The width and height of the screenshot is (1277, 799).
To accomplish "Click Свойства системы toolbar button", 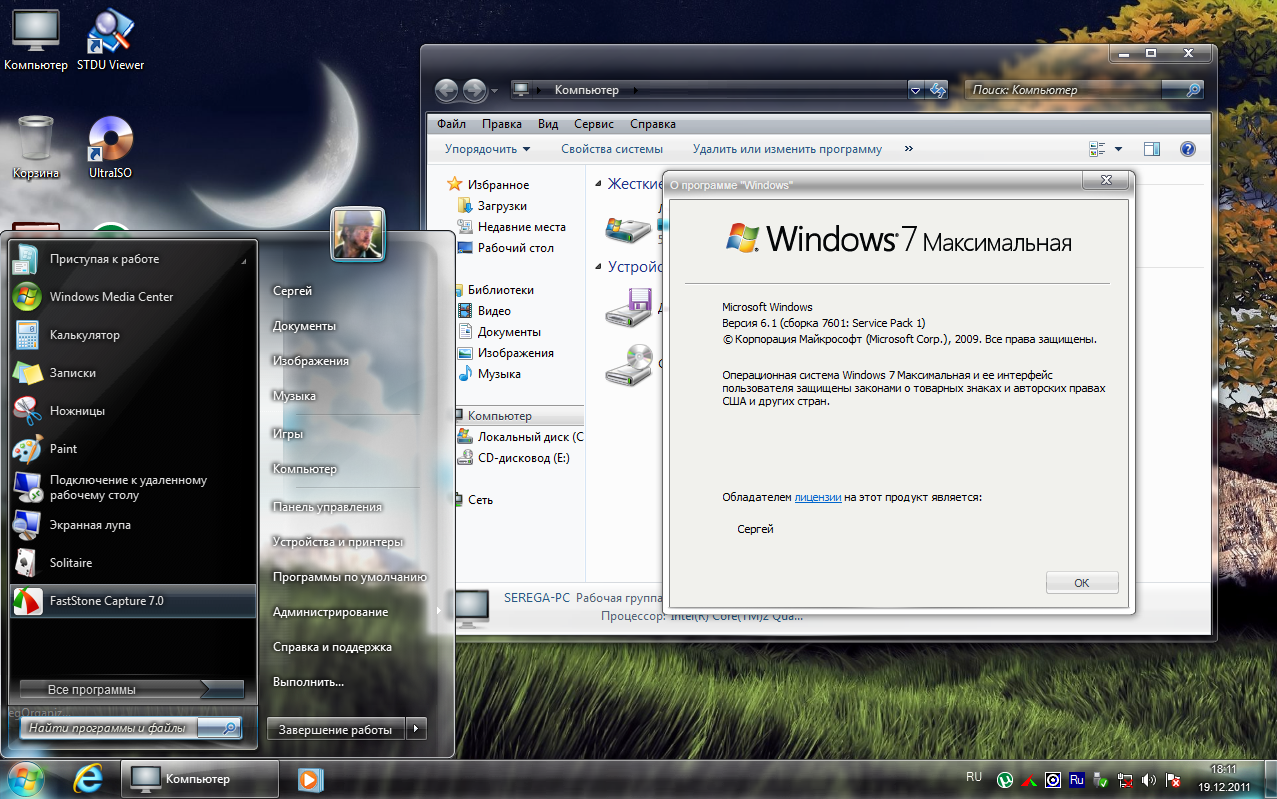I will [612, 149].
